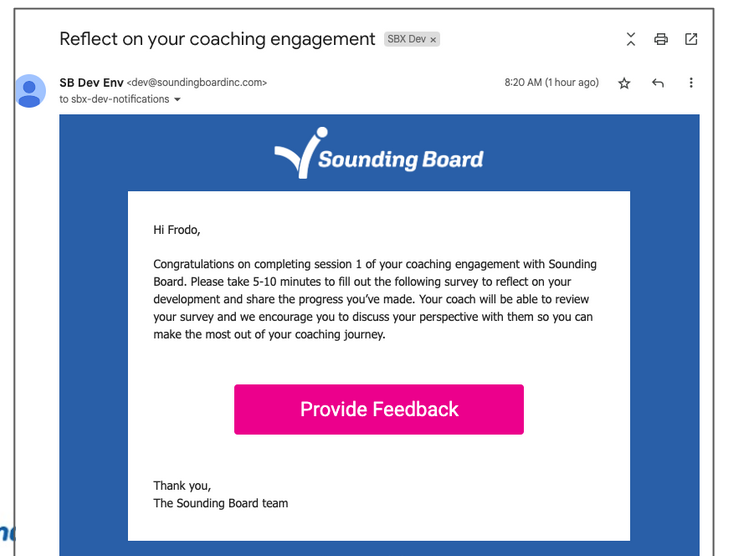
Task: Click the "Hi Frodo," greeting line
Action: coord(177,230)
